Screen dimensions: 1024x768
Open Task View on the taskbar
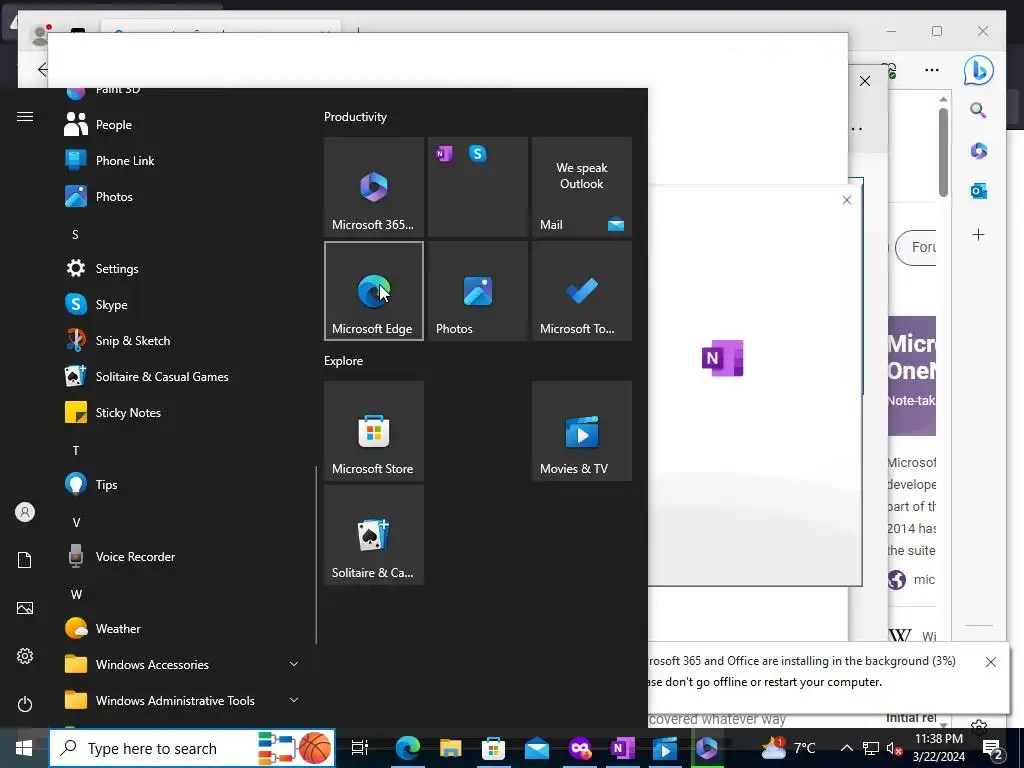[360, 748]
